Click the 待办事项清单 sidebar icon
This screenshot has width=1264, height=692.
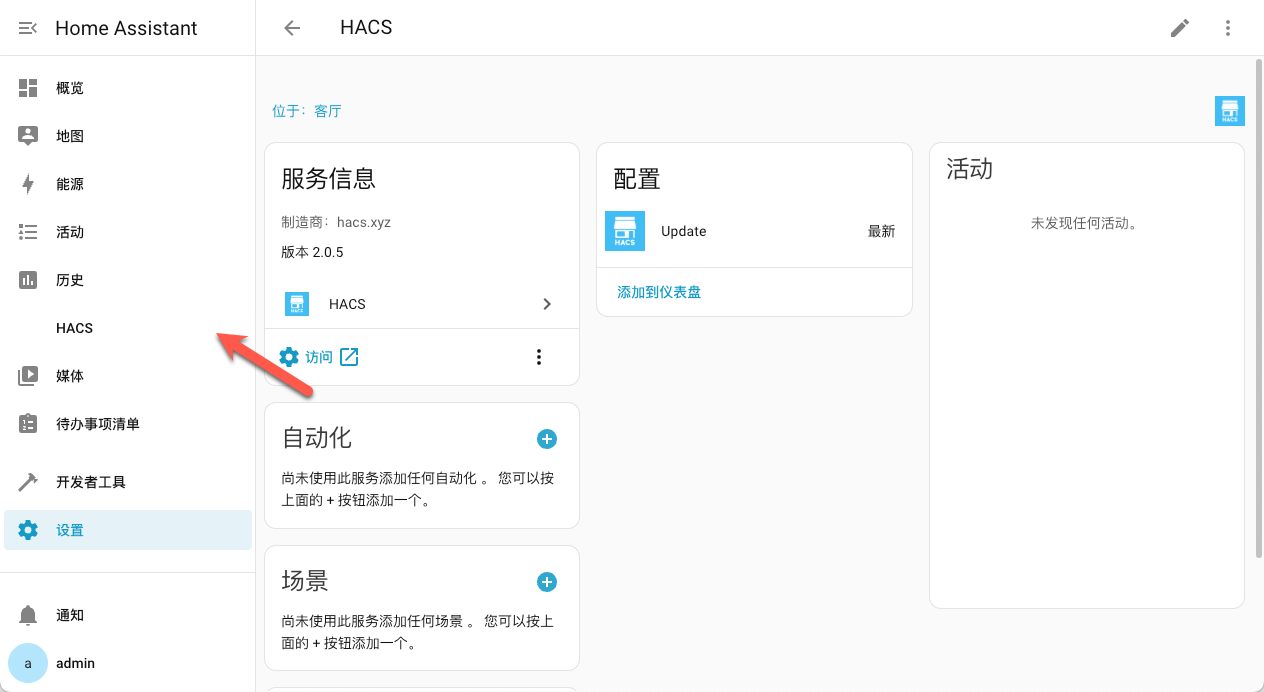28,424
